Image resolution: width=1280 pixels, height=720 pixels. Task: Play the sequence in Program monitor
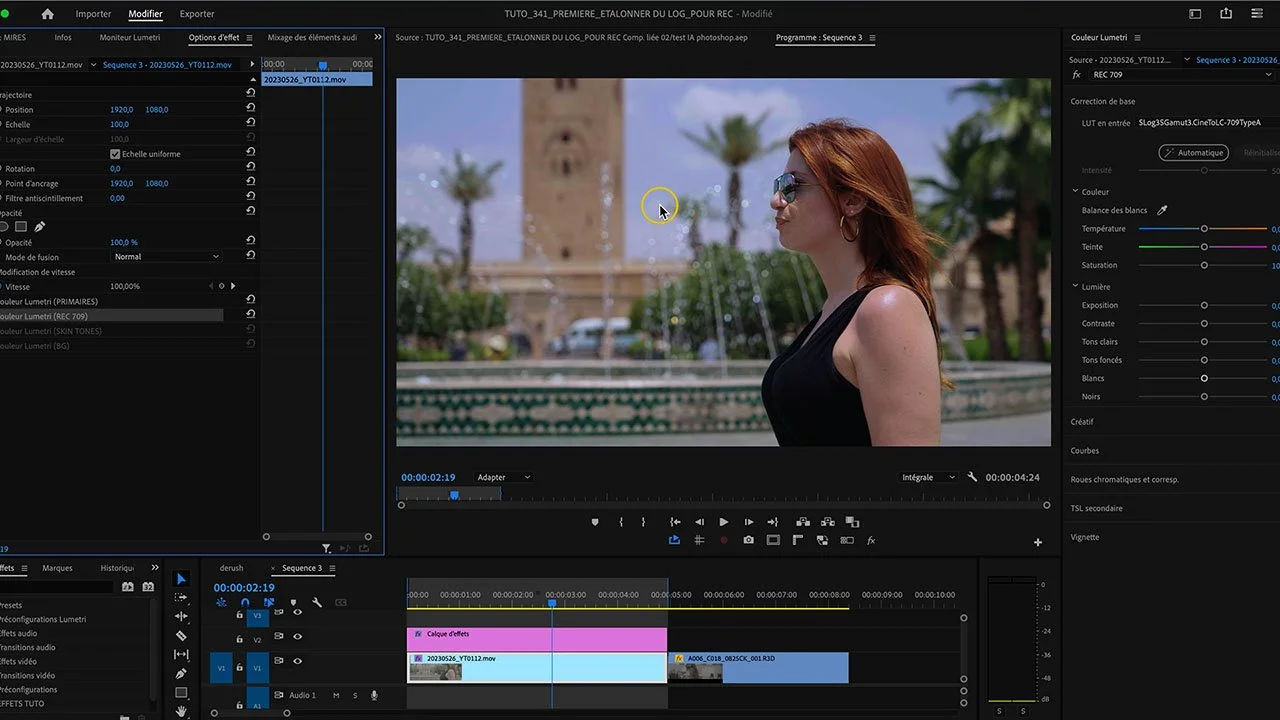click(x=723, y=522)
